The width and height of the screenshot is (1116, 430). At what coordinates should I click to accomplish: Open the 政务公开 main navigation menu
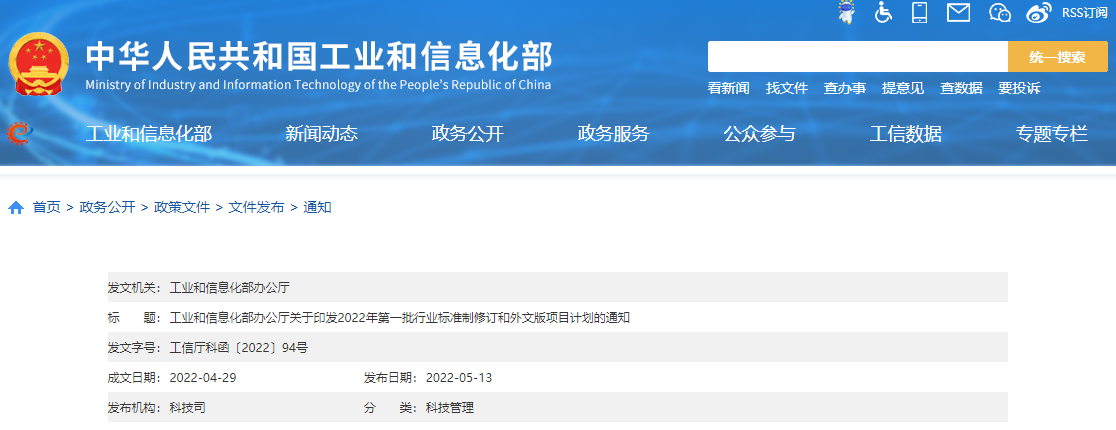(x=467, y=134)
